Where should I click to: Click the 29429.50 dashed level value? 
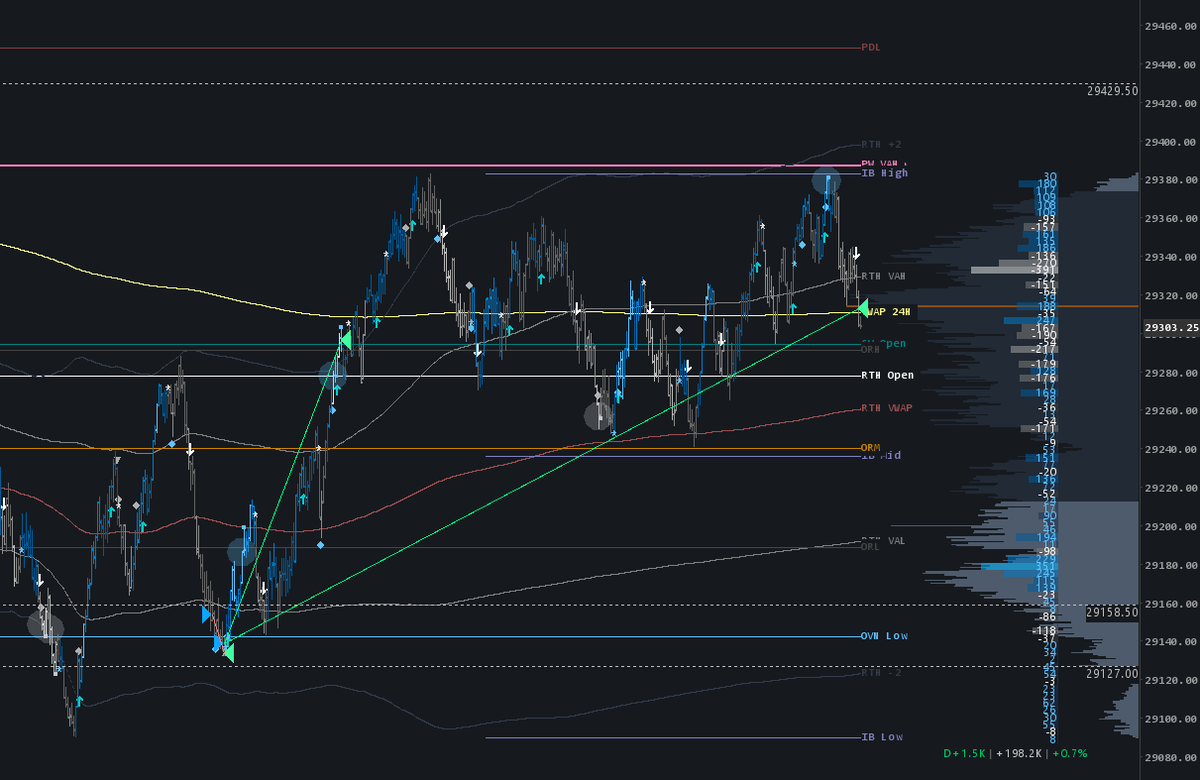(x=1113, y=90)
